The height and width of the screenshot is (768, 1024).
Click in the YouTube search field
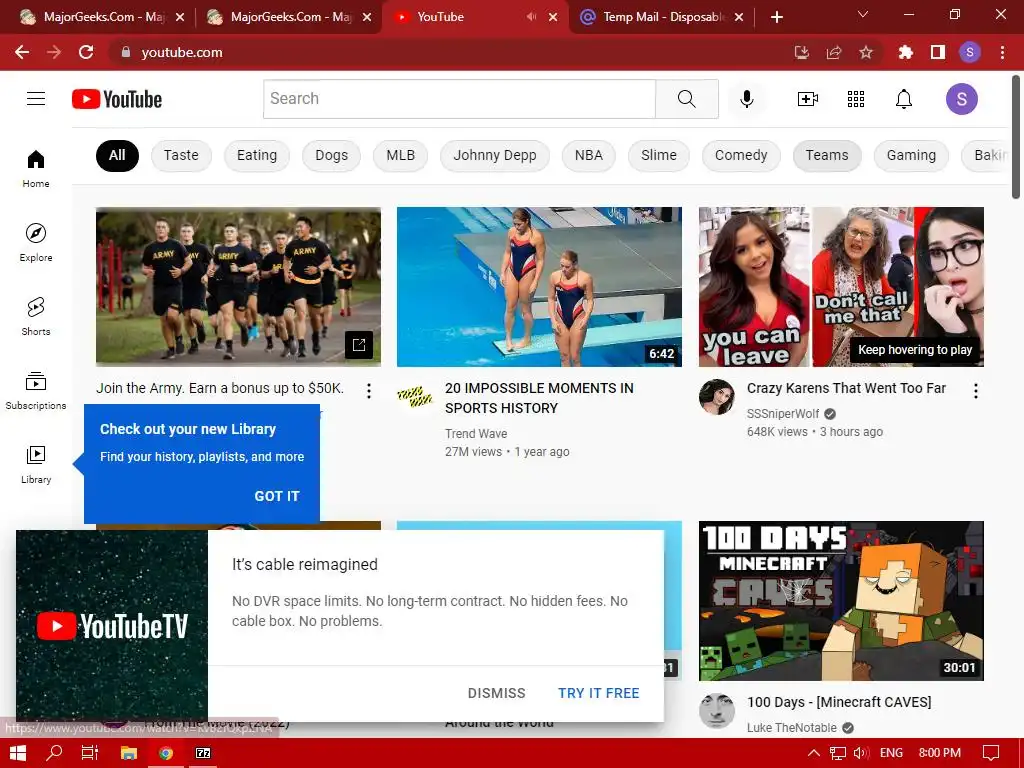(x=459, y=99)
